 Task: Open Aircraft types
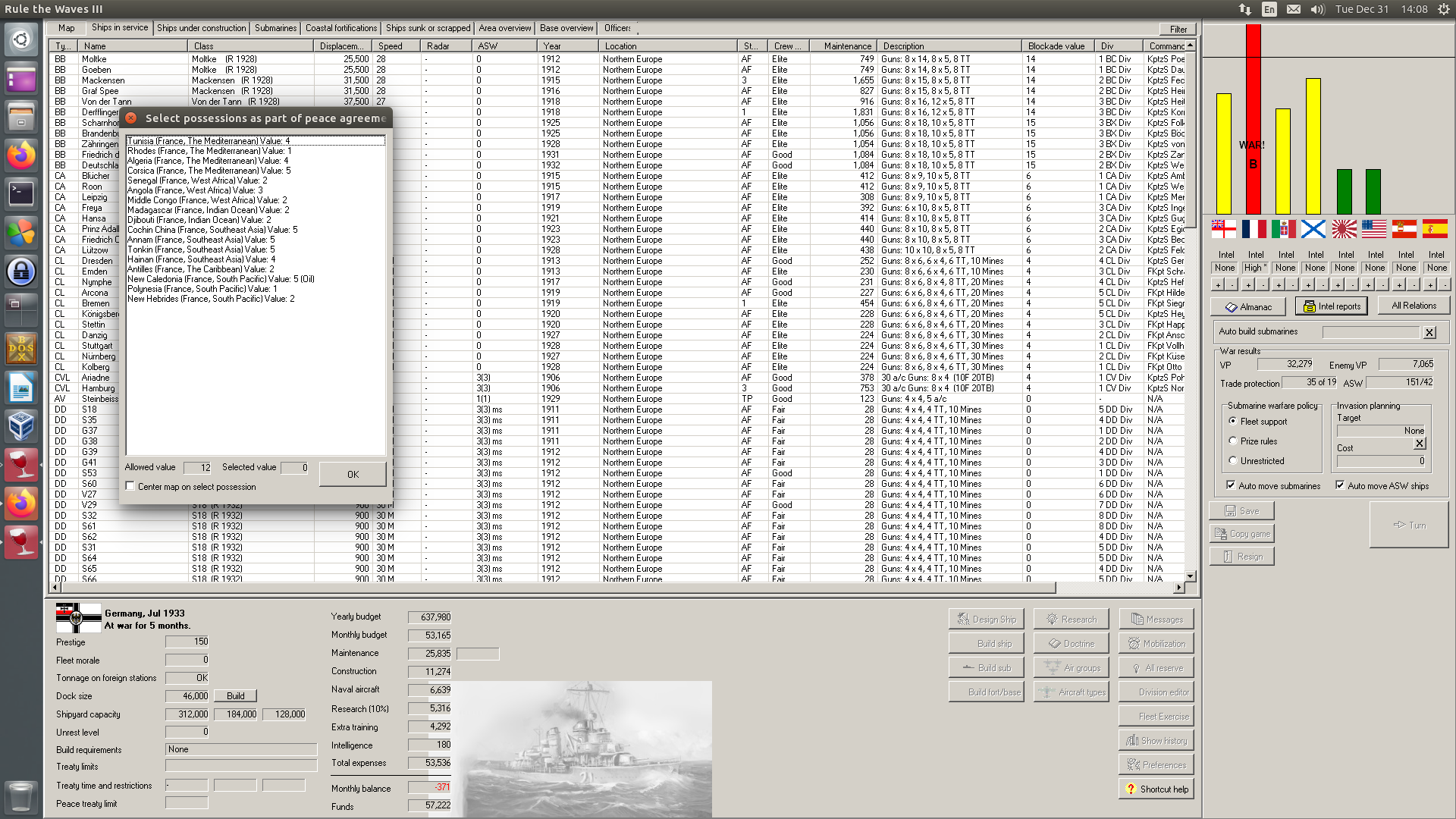(1071, 692)
